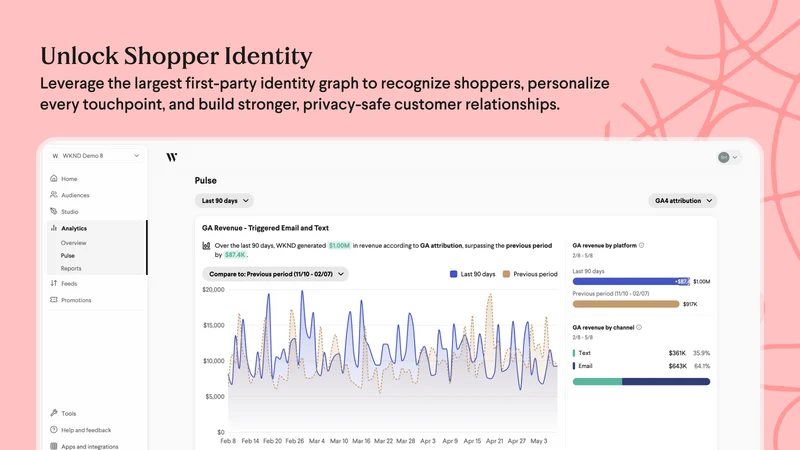The image size is (800, 450).
Task: Click the Promotions ticket icon
Action: pyautogui.click(x=54, y=299)
